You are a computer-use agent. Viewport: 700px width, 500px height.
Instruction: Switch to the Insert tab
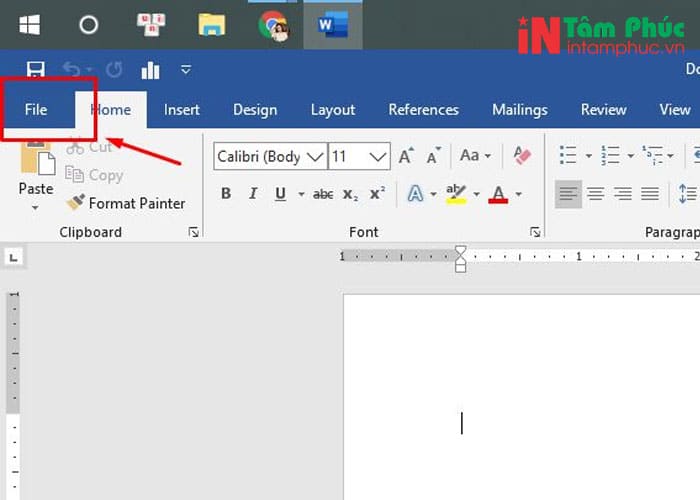pyautogui.click(x=182, y=110)
